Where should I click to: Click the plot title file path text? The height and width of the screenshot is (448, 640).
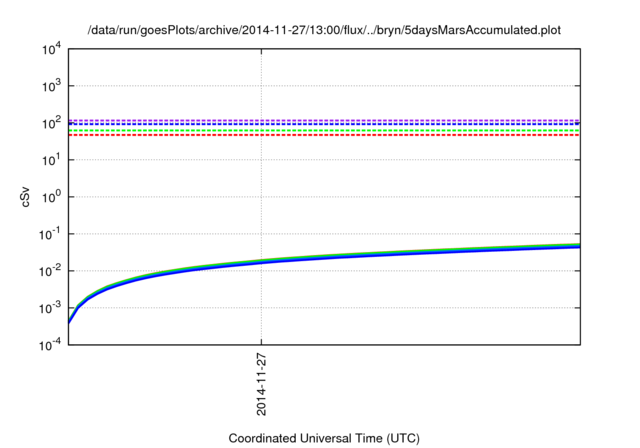tap(324, 30)
